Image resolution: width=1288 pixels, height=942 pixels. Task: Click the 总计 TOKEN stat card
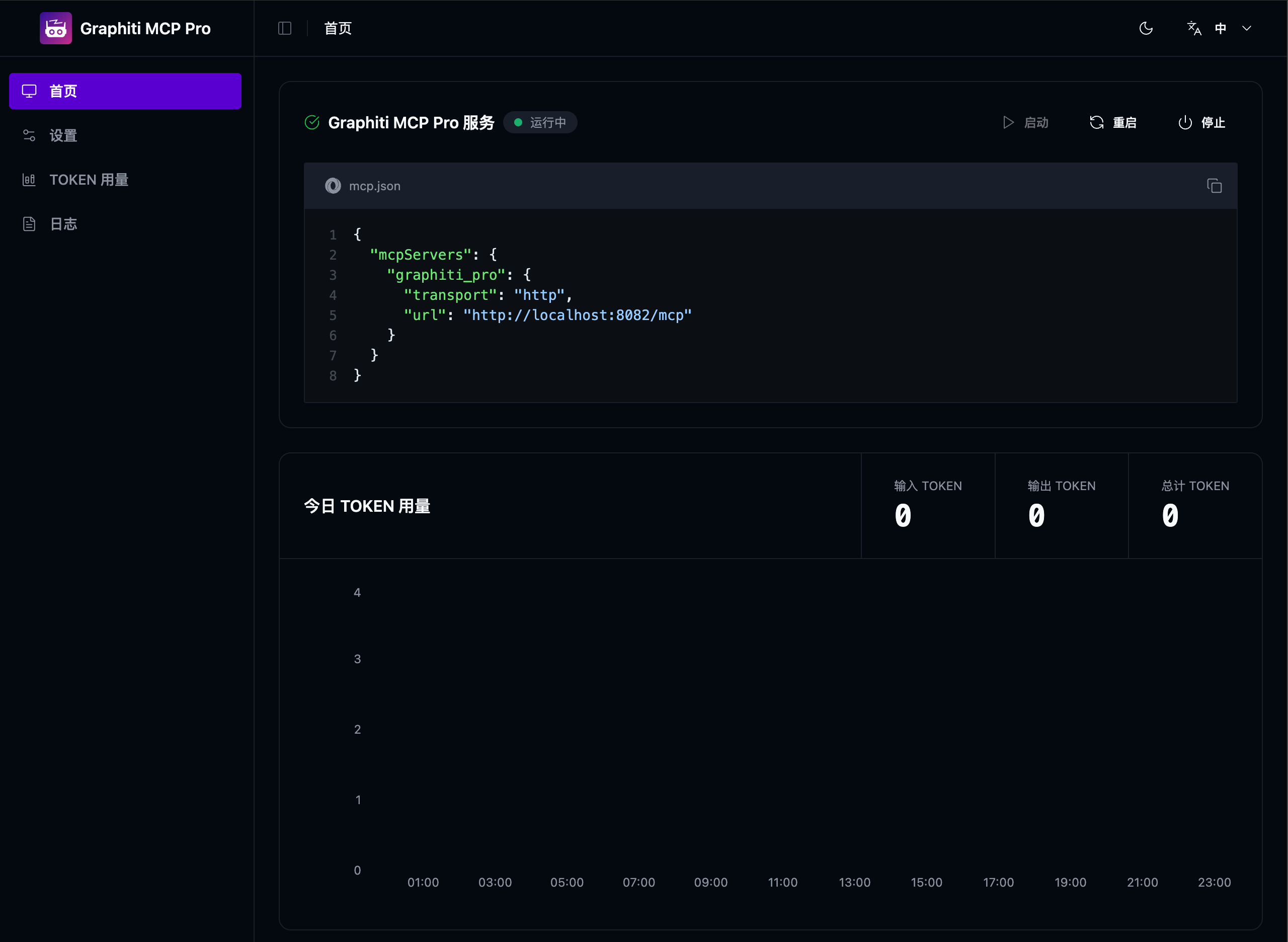(x=1195, y=506)
